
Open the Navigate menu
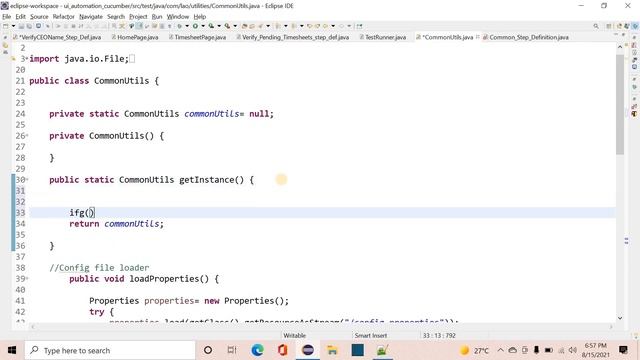91,17
